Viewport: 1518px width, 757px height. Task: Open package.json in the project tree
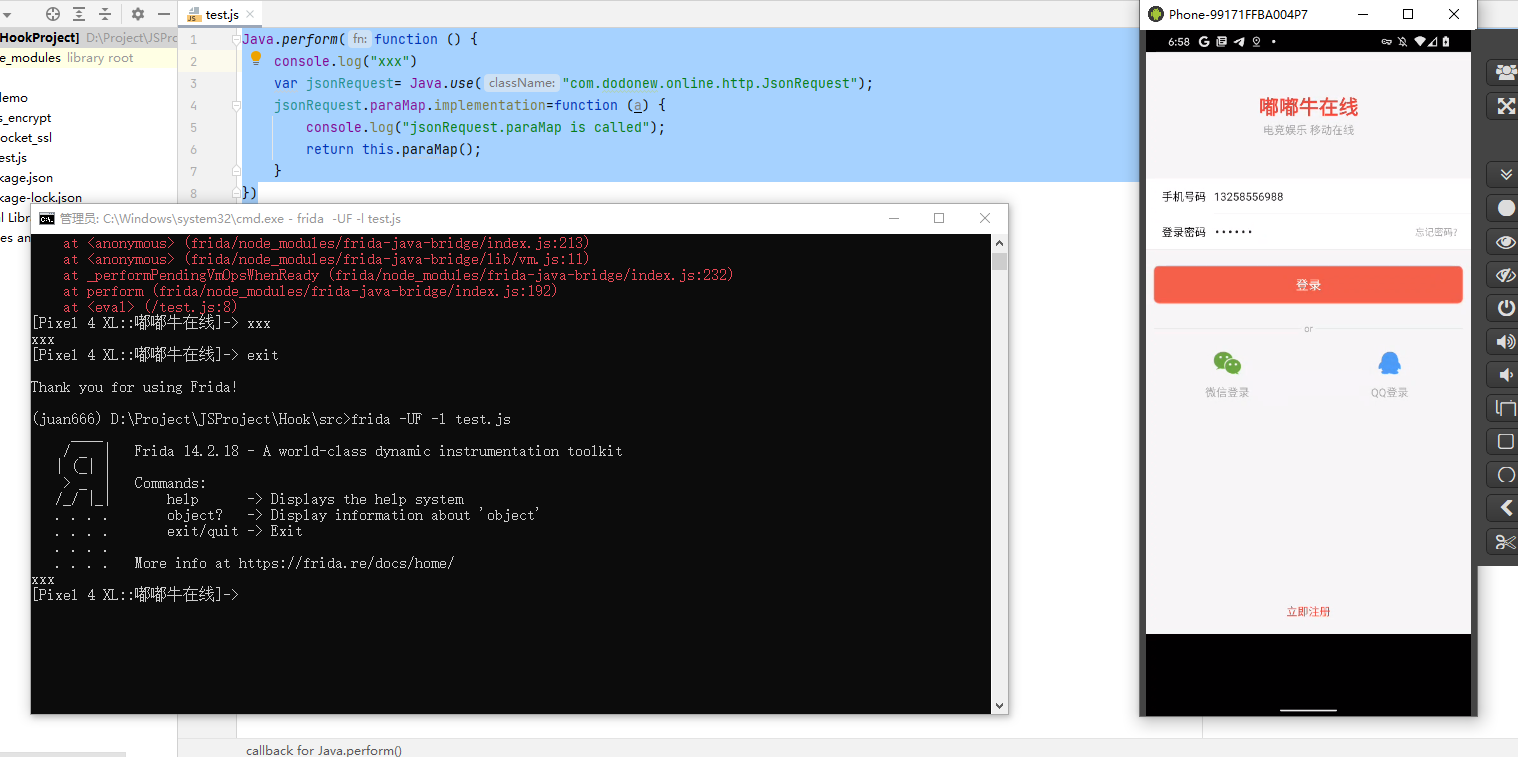click(27, 178)
